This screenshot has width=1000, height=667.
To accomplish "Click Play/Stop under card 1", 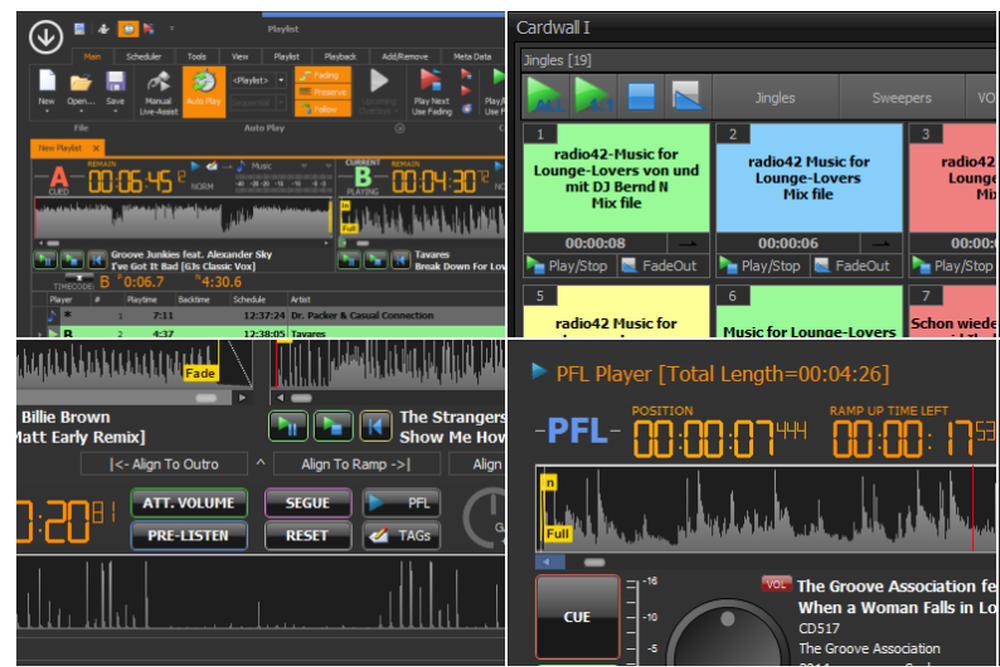I will (569, 265).
